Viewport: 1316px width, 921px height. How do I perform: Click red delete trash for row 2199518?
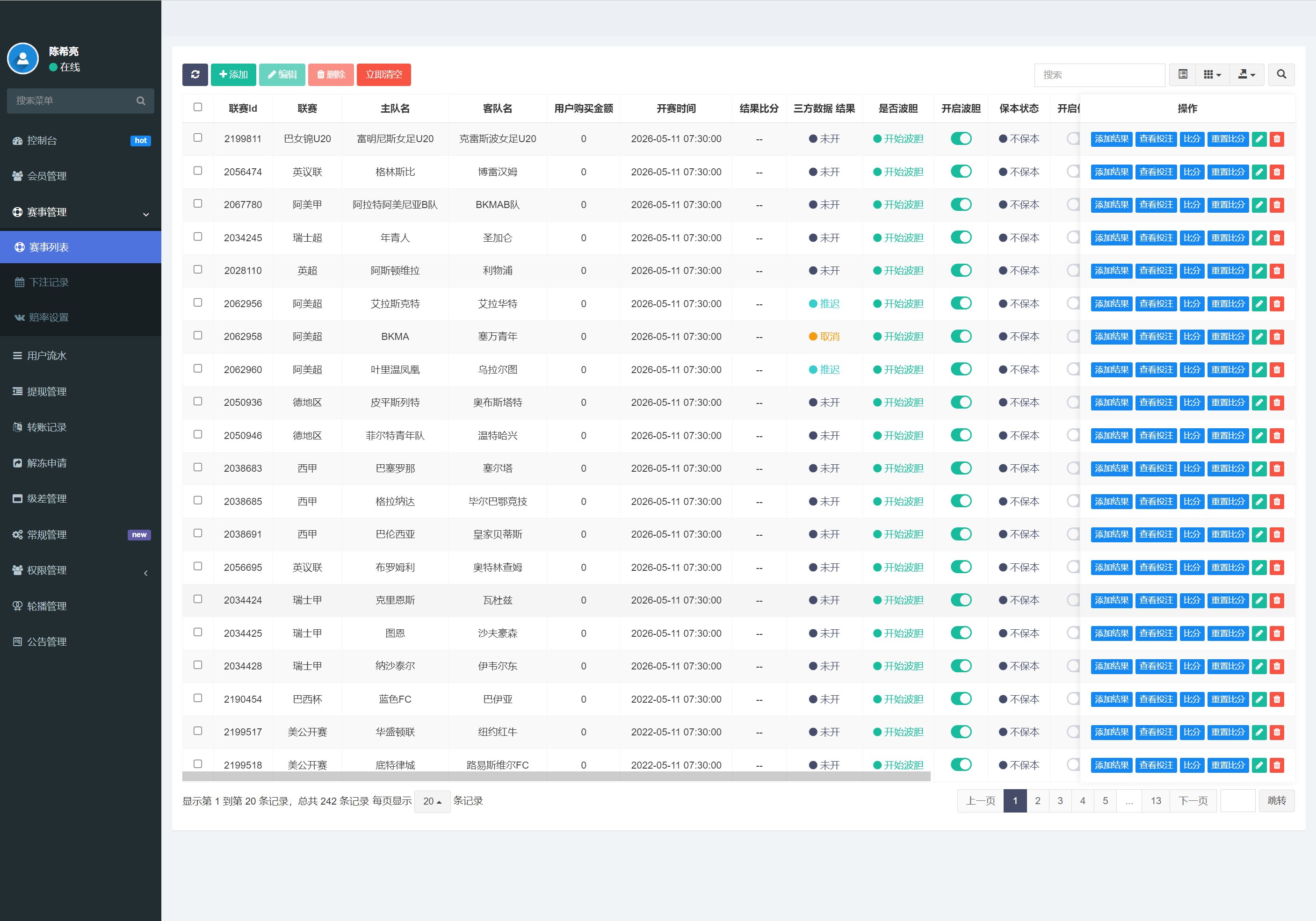point(1277,765)
